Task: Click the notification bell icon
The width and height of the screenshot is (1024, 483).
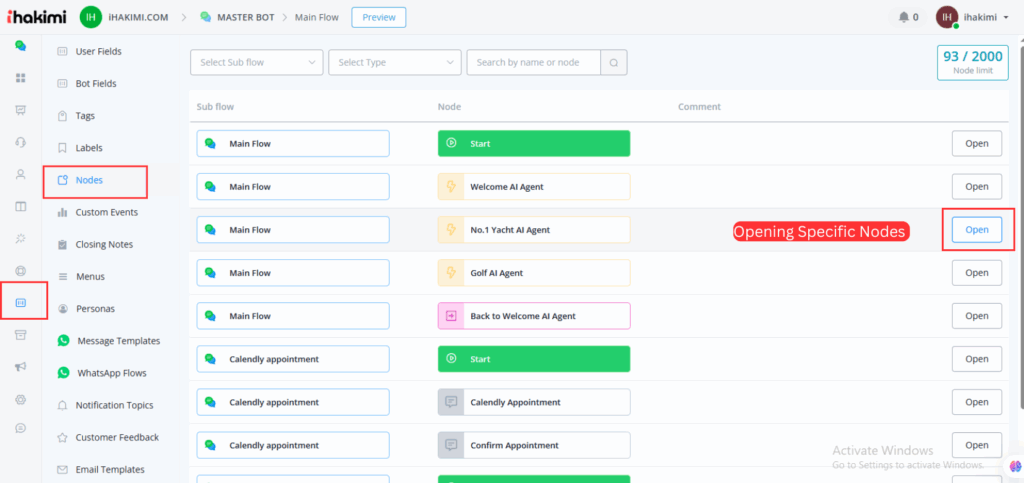Action: (905, 17)
